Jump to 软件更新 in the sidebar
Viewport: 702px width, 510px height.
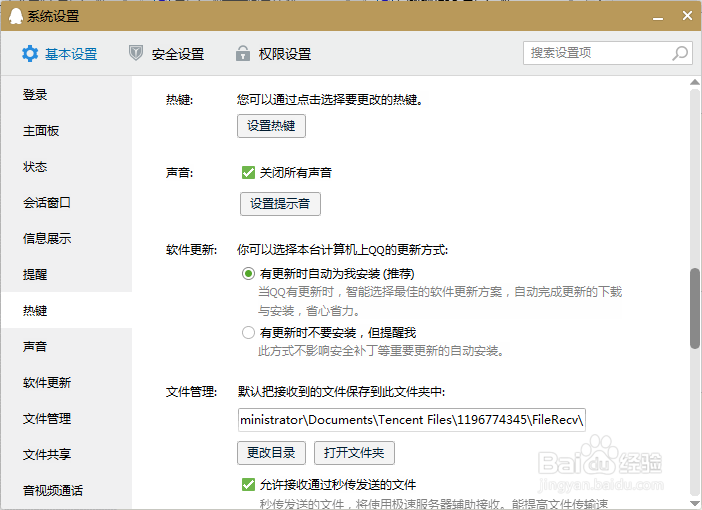[x=66, y=382]
